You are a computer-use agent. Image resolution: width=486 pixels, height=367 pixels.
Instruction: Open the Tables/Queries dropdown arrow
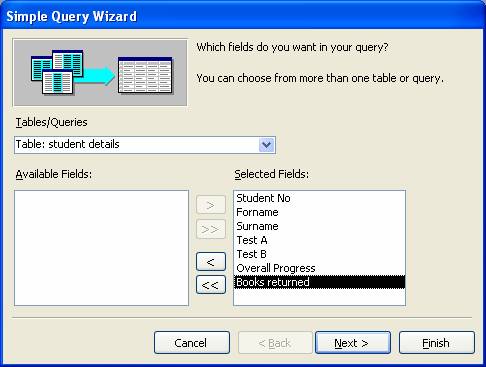pos(266,145)
